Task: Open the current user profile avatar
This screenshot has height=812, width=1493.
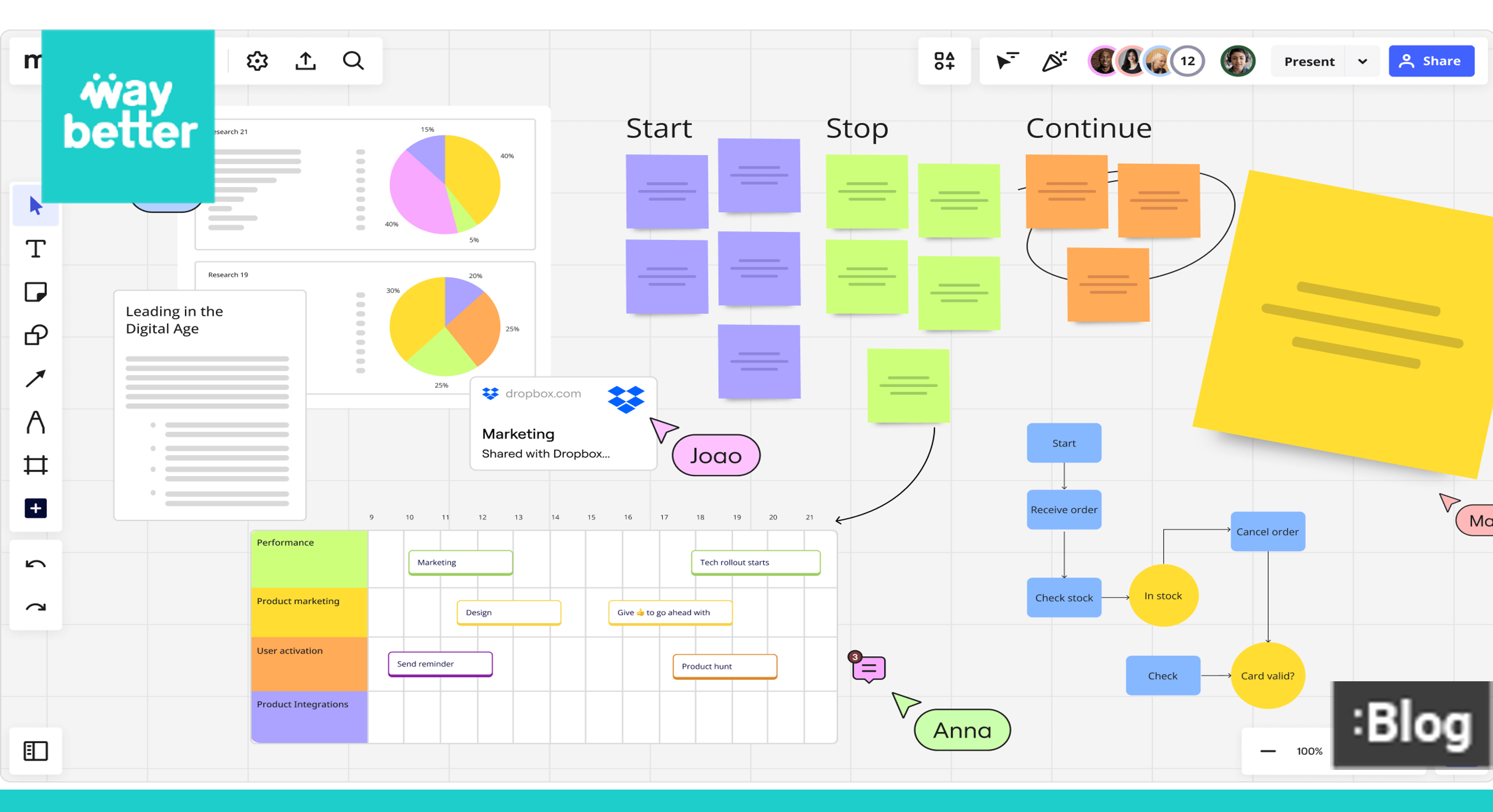Action: tap(1237, 61)
